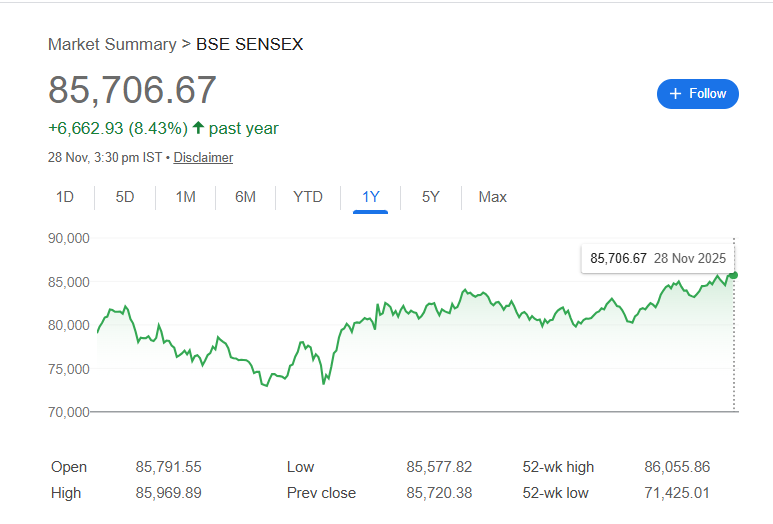The image size is (773, 524).
Task: Select the YTD tab
Action: tap(308, 197)
